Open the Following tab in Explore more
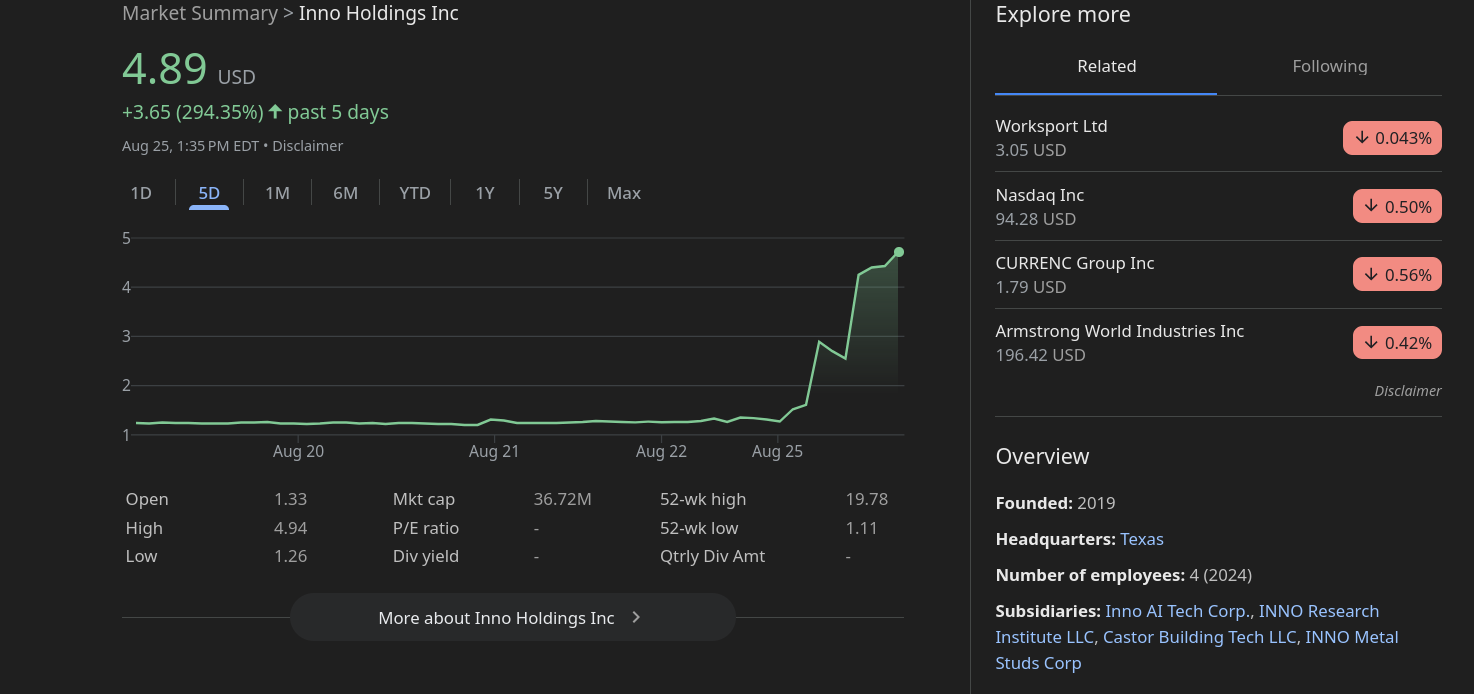This screenshot has width=1474, height=694. click(1329, 66)
